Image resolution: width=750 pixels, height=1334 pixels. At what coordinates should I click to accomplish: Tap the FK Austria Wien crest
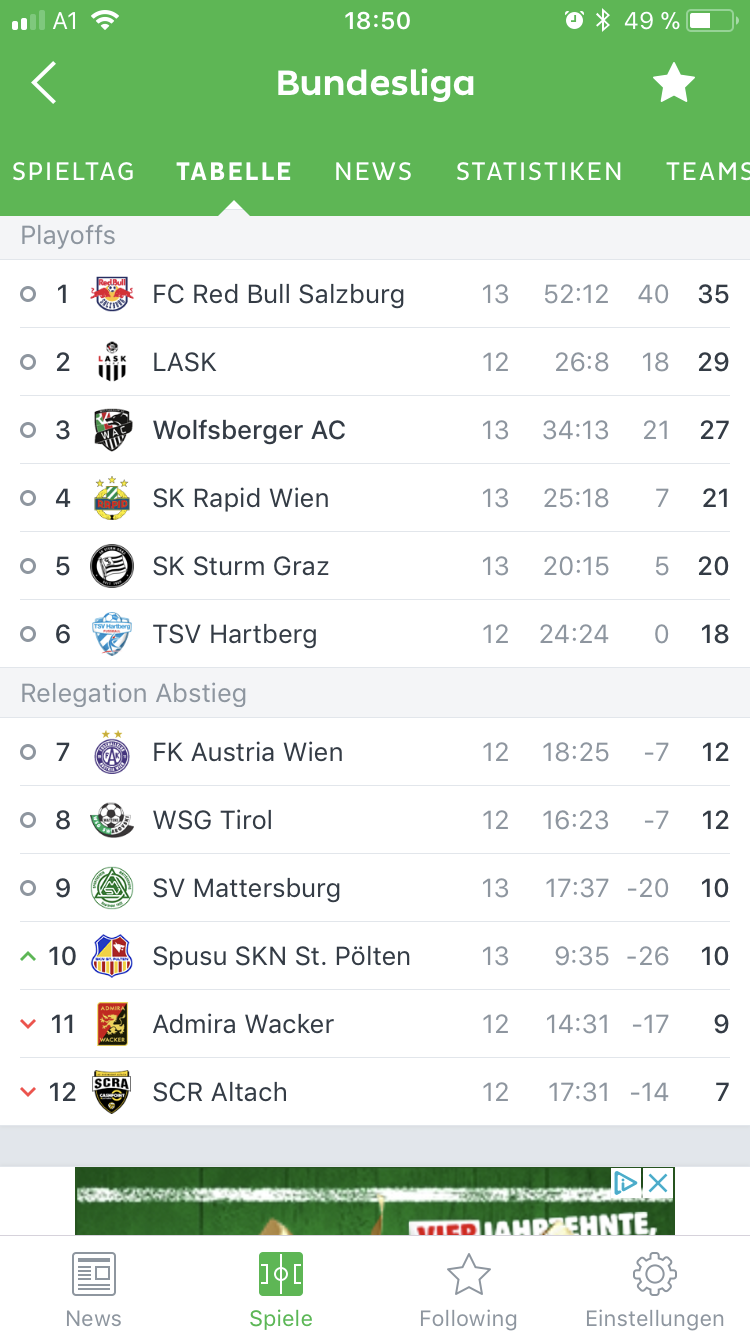112,752
